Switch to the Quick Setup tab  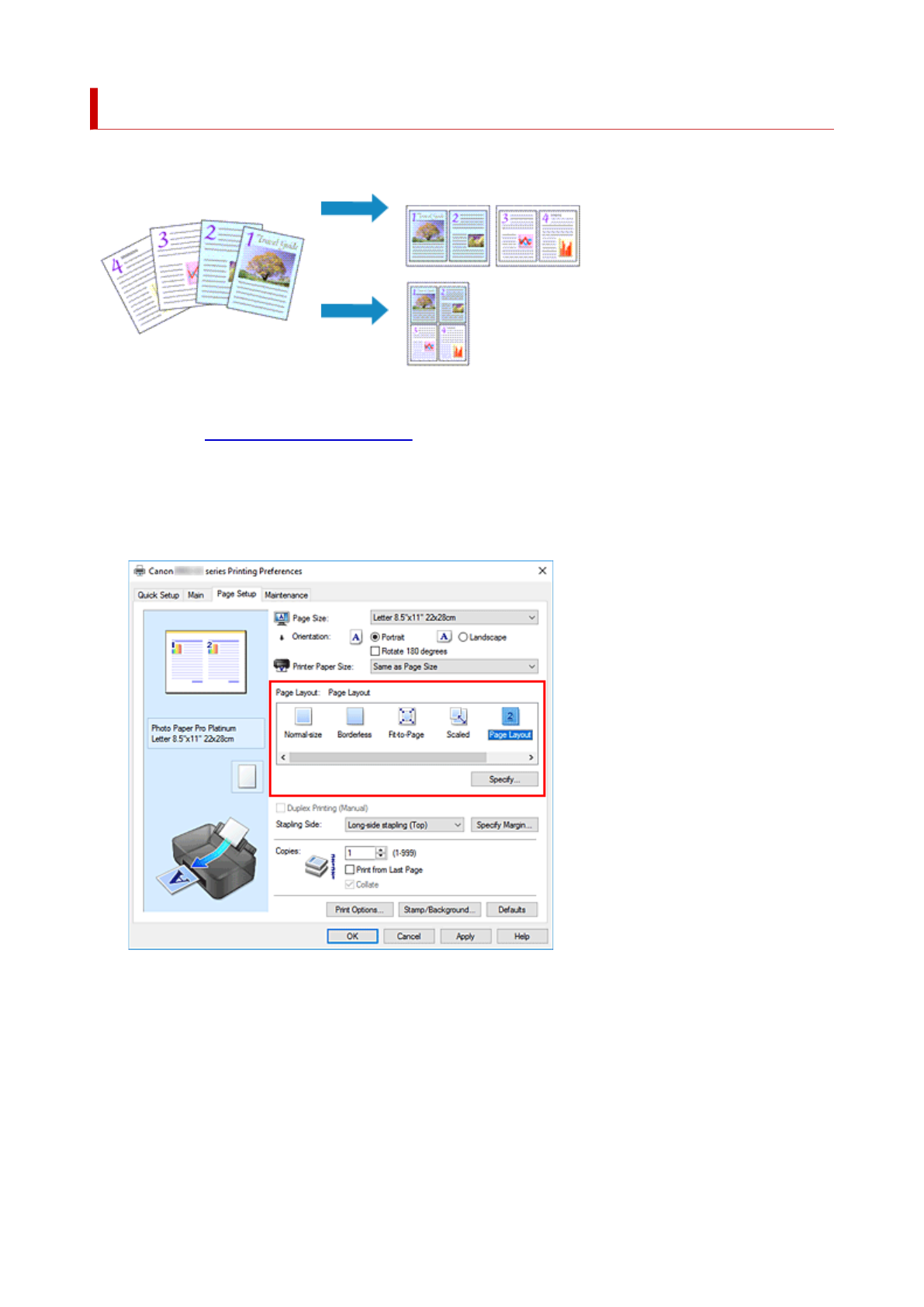pos(158,595)
